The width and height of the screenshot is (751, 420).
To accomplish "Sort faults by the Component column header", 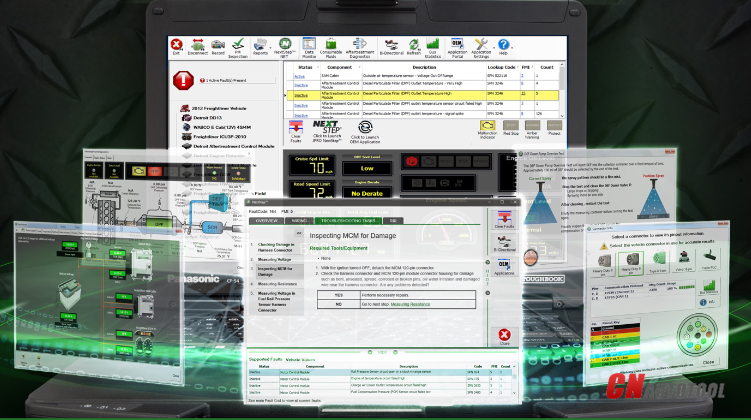I will (340, 68).
